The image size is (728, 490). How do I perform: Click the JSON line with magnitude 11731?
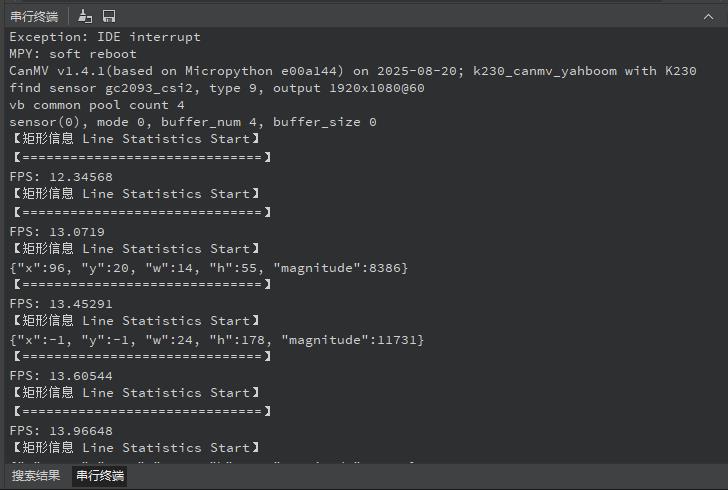coord(217,340)
